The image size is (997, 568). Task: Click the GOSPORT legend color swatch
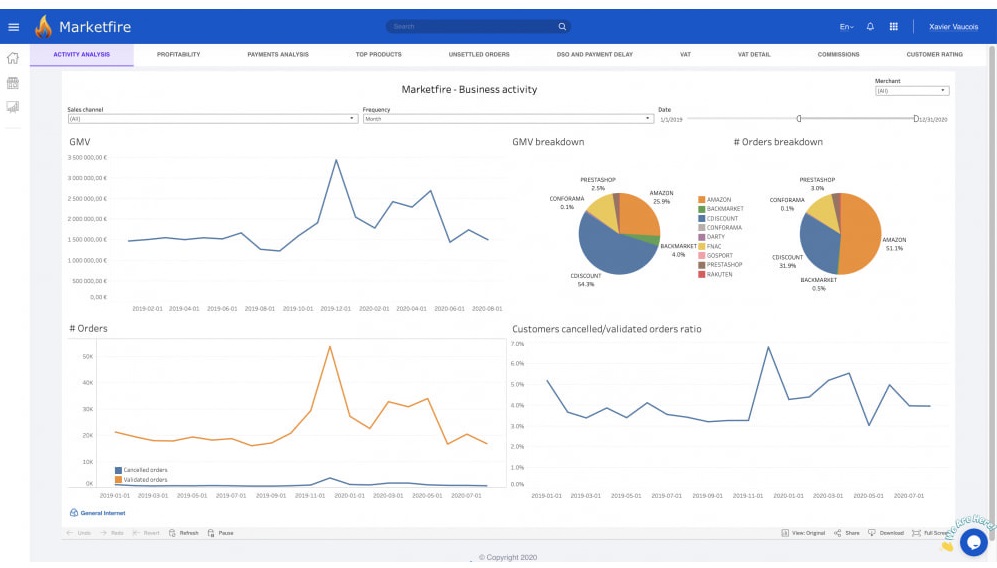point(701,256)
